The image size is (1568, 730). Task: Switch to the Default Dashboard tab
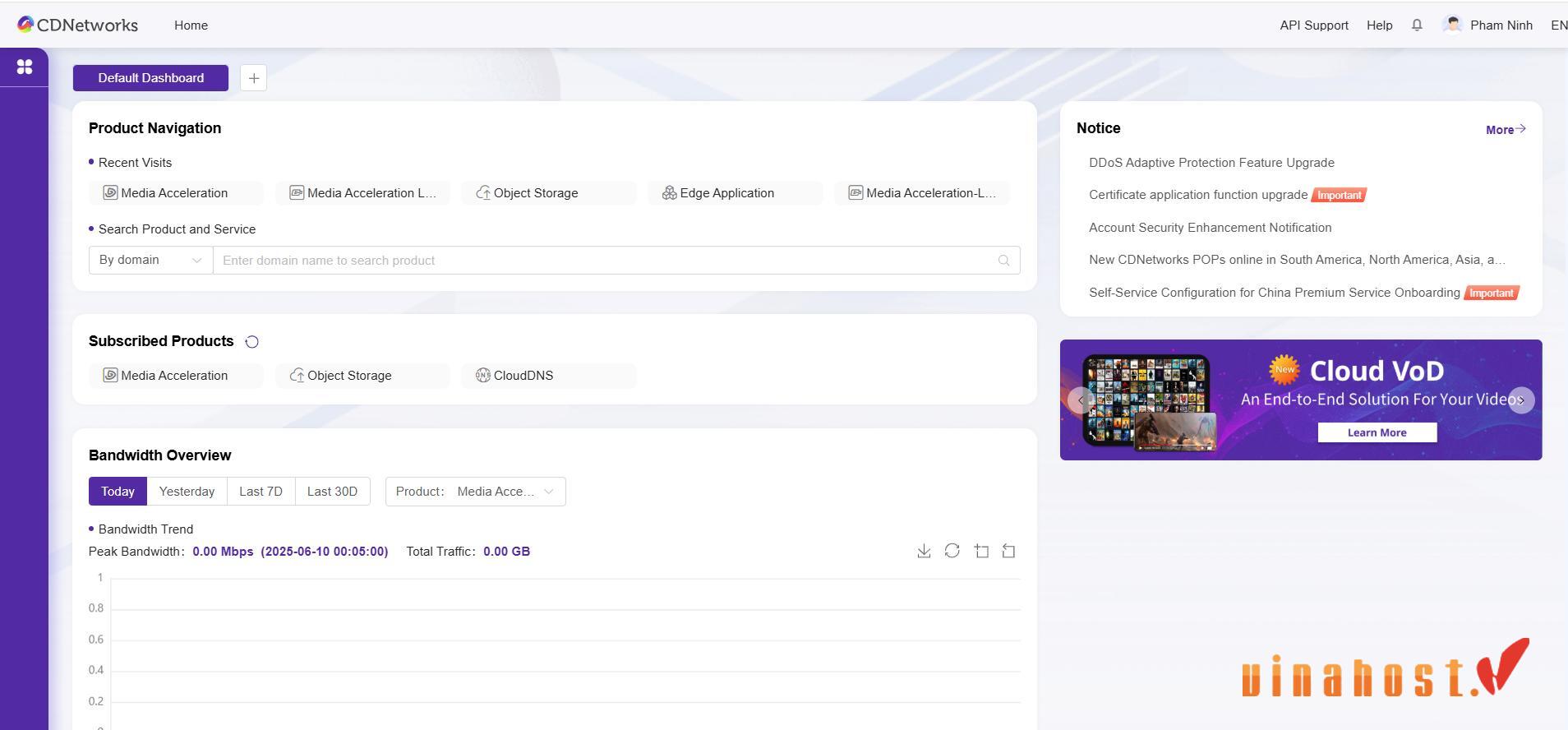coord(150,78)
